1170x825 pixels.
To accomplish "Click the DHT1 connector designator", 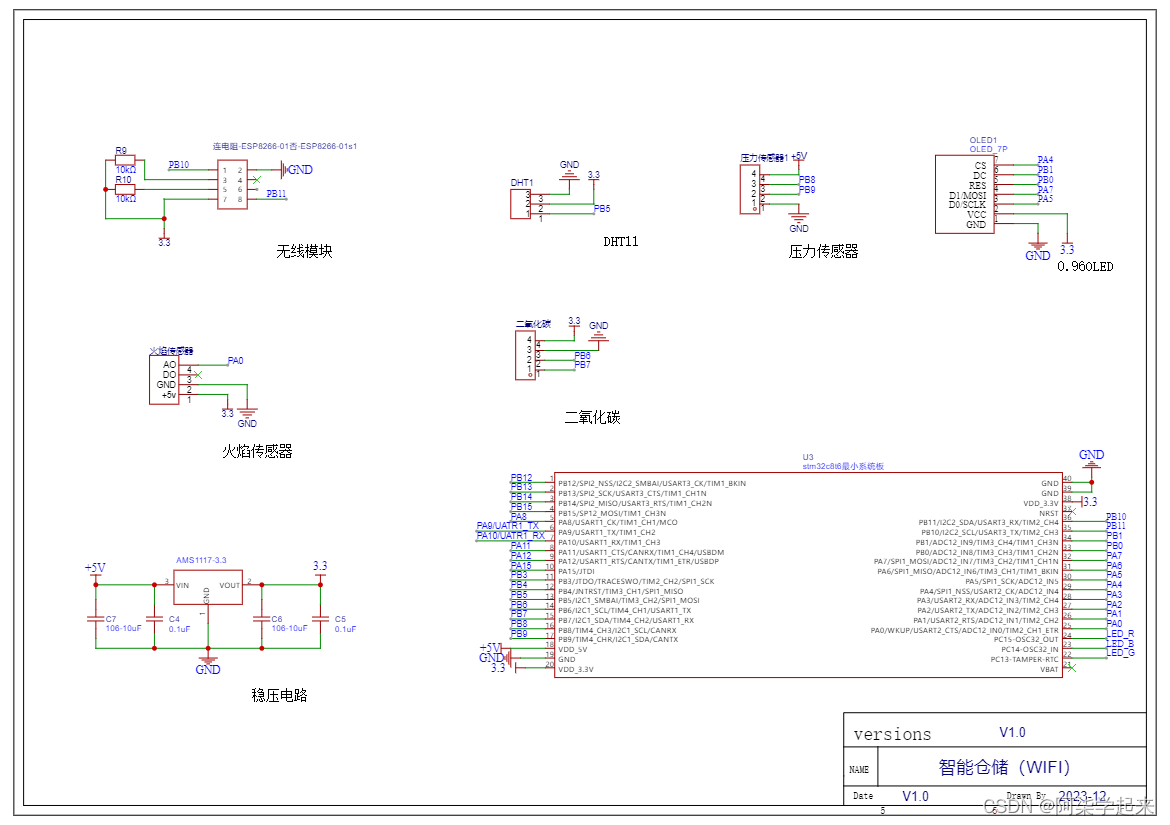I will pos(522,183).
